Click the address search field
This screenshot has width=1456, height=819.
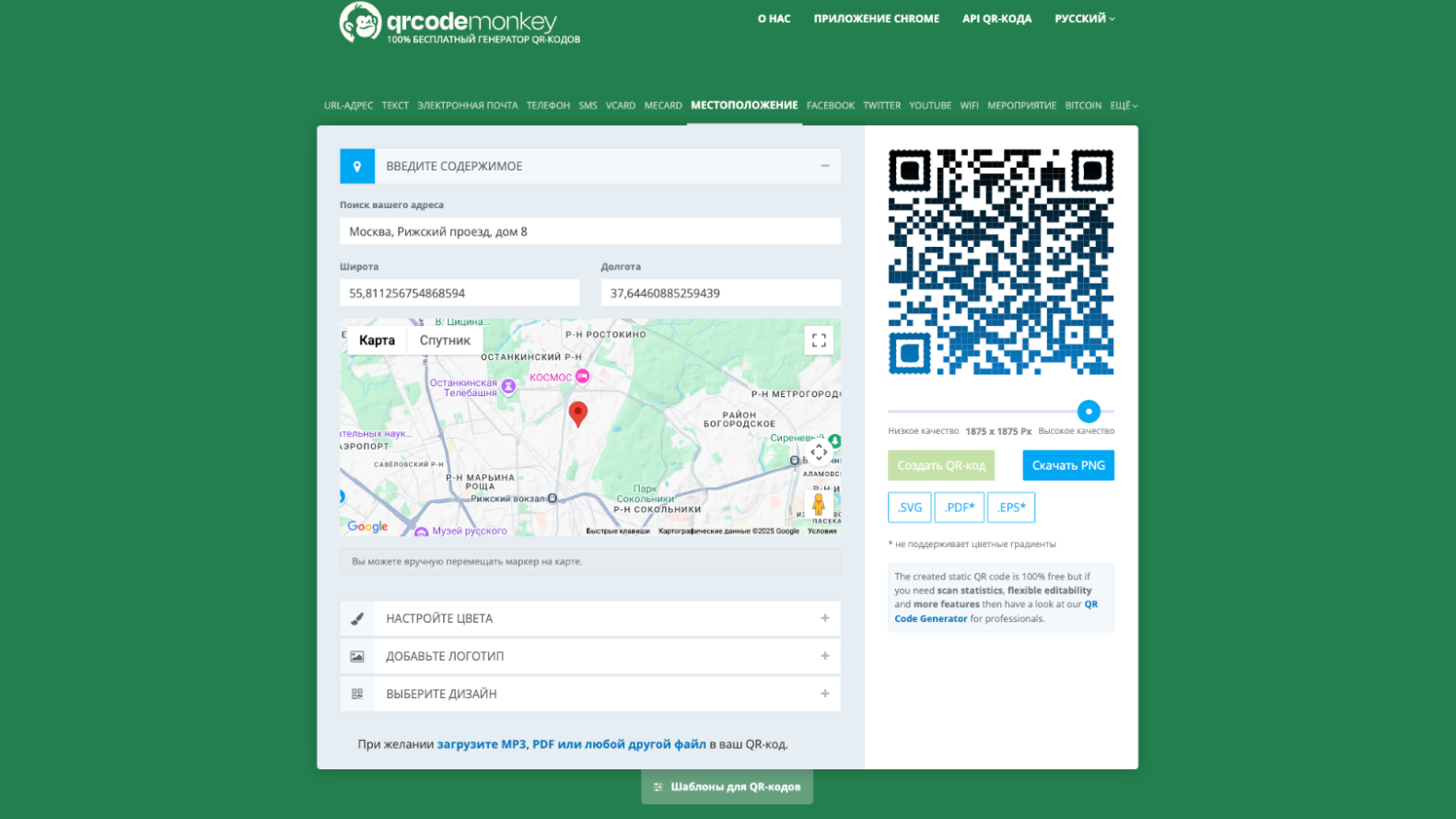589,232
